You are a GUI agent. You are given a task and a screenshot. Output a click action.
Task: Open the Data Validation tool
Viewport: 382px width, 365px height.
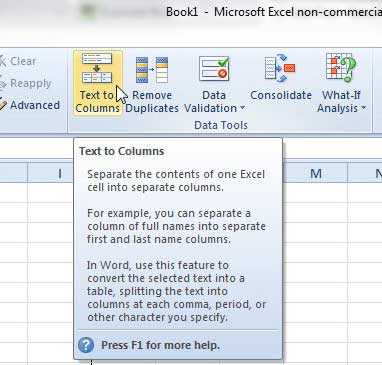214,84
